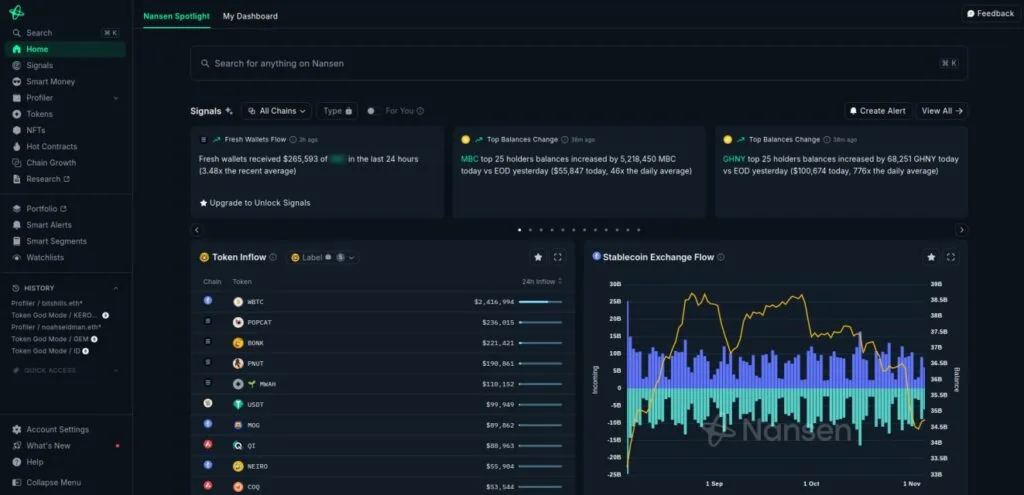Screen dimensions: 1024x495
Task: Open the Help page
Action: coord(35,462)
